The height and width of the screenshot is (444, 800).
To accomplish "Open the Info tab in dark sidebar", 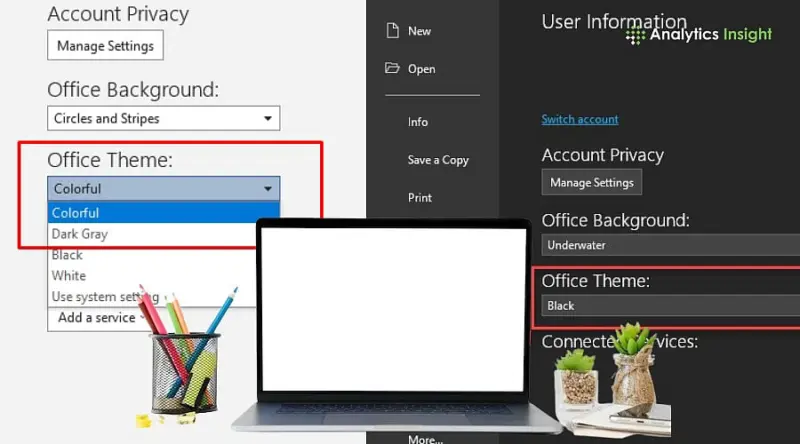I will [418, 122].
